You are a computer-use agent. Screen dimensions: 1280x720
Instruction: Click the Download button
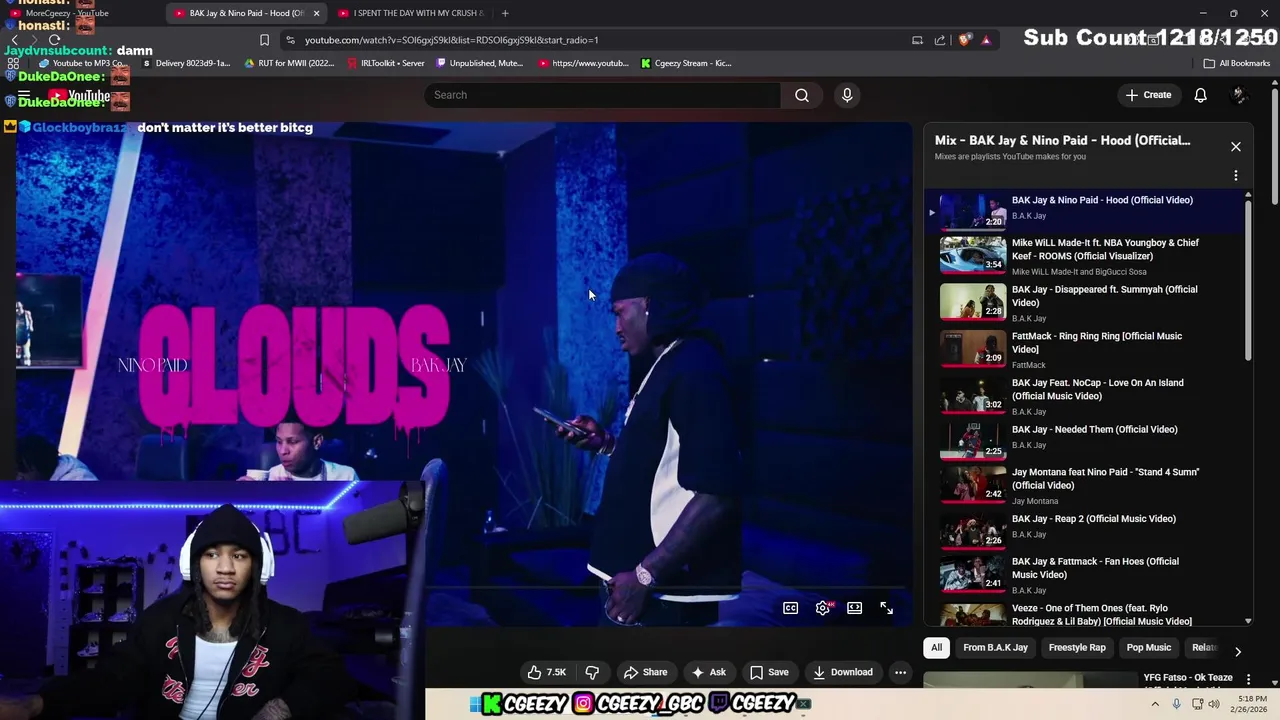click(842, 672)
